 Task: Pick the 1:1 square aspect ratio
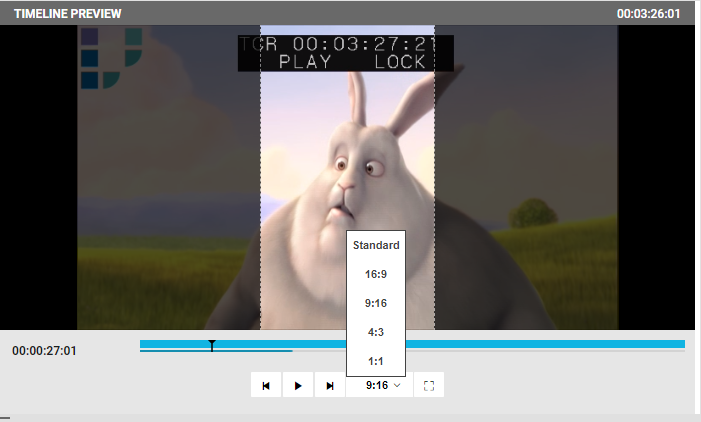[x=376, y=361]
